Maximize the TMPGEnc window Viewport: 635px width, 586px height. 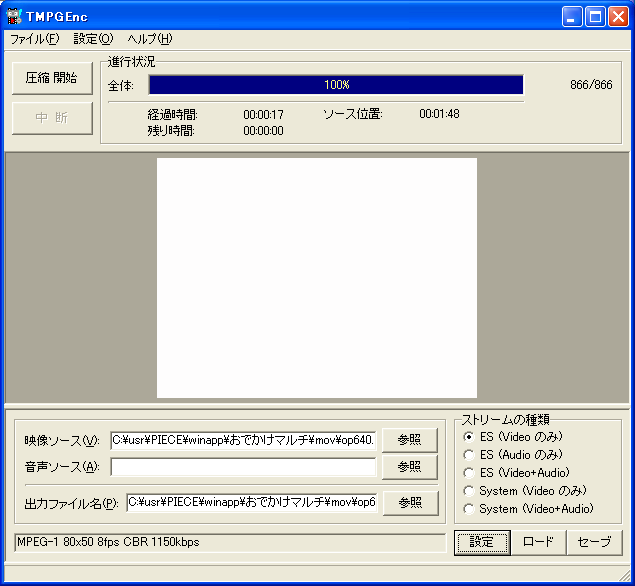[x=595, y=17]
